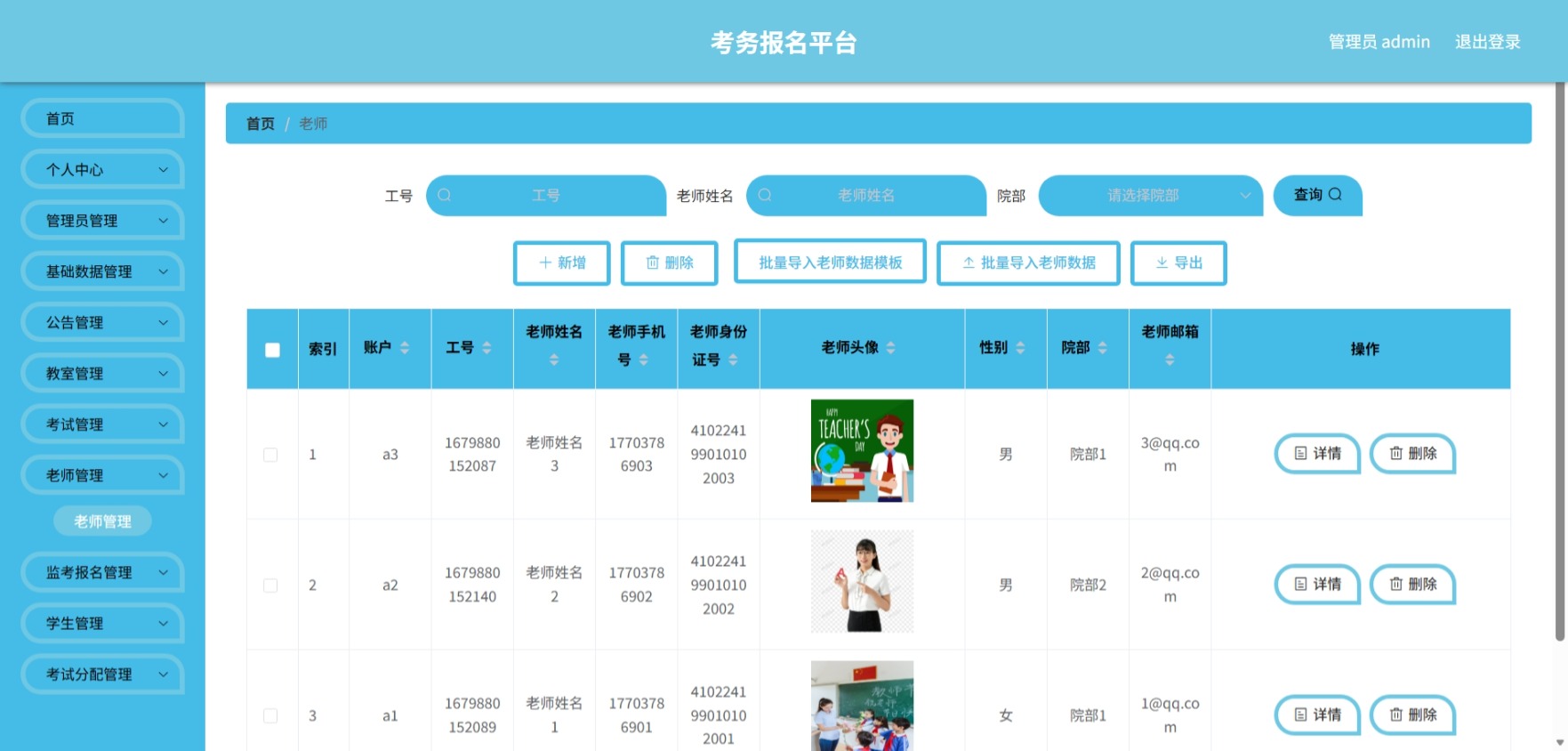
Task: Expand 公告管理 sidebar menu
Action: [102, 322]
